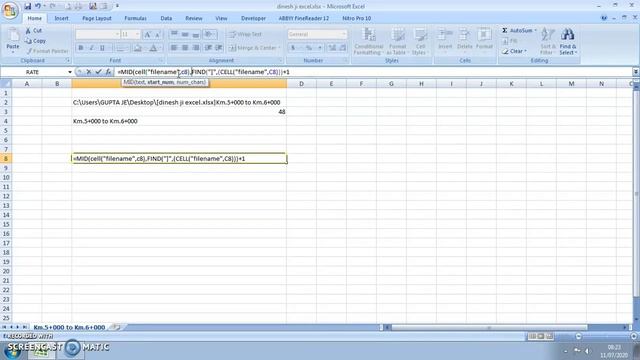This screenshot has height=360, width=640.
Task: Zoom in with the plus button
Action: 633,336
